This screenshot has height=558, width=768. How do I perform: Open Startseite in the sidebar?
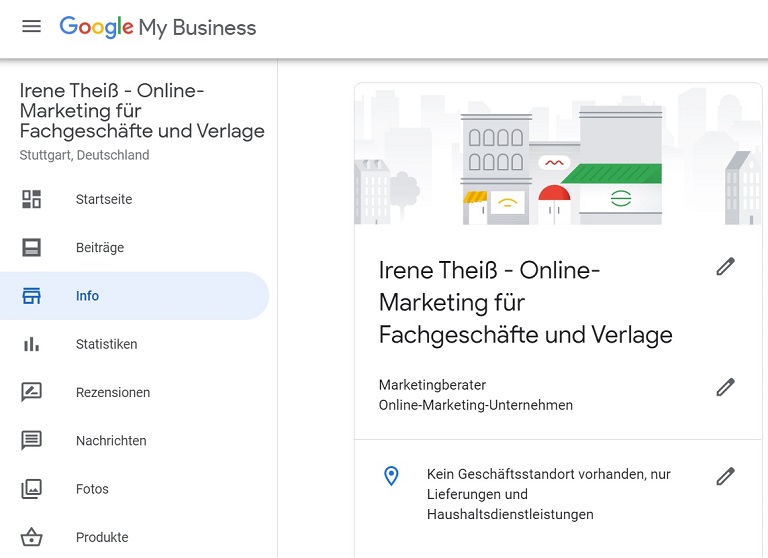134,199
